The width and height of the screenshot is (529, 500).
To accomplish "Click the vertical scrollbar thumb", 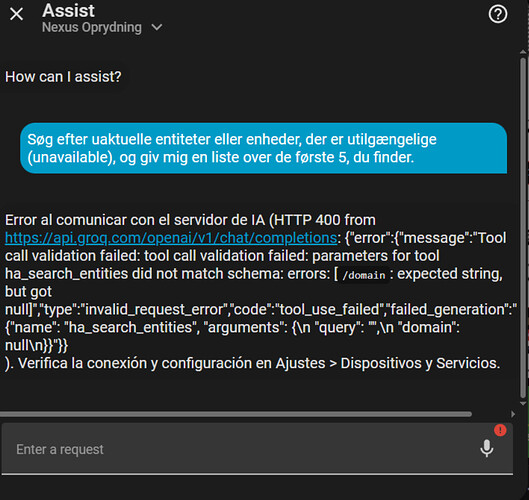I will (523, 228).
